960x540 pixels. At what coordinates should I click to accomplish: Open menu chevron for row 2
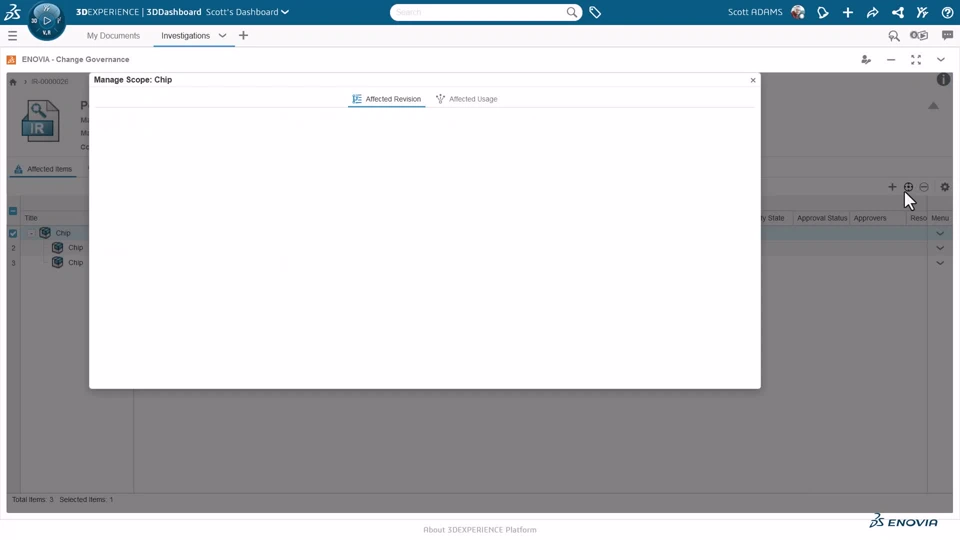pyautogui.click(x=940, y=248)
